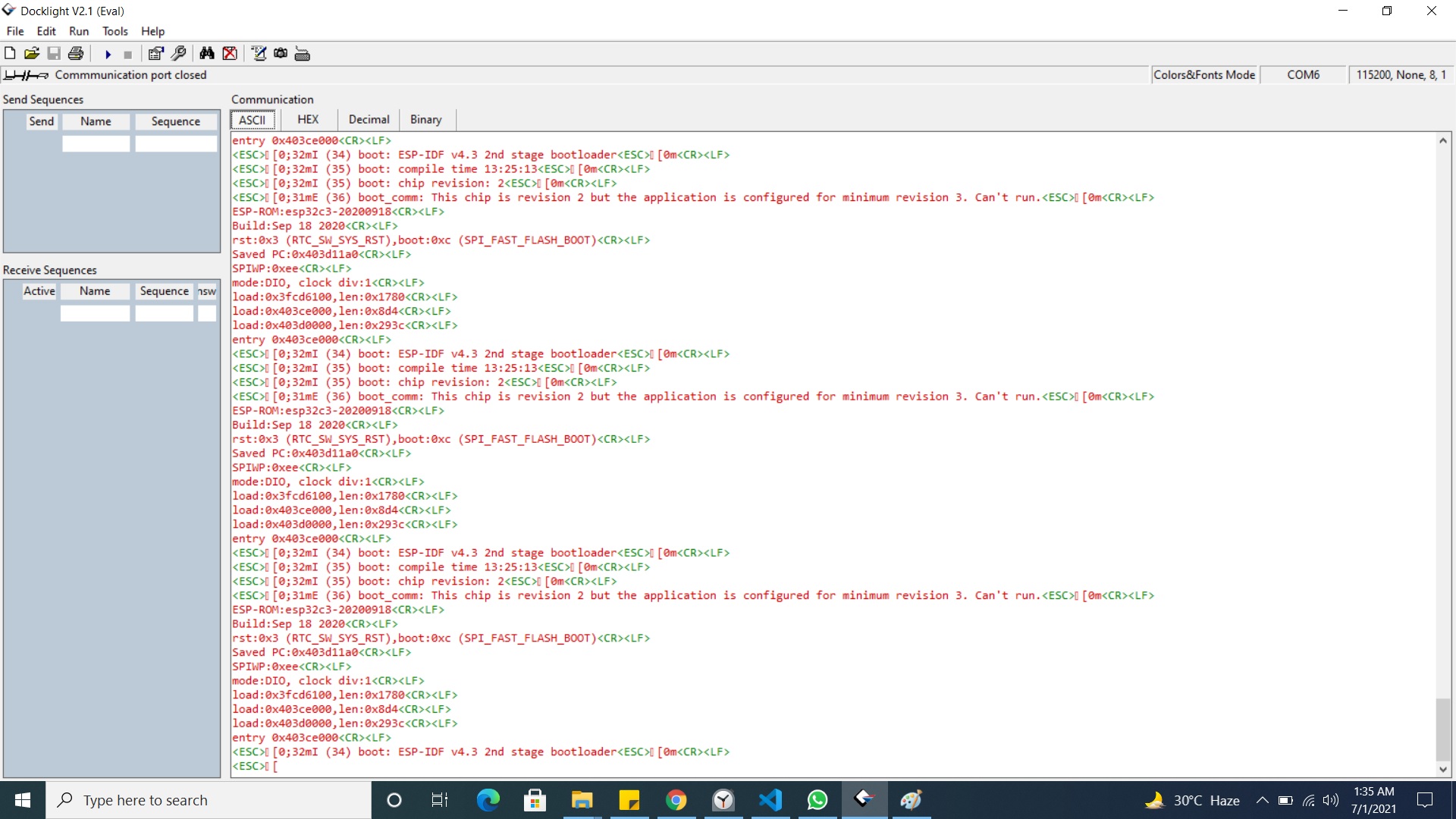Switch to HEX display tab
The image size is (1456, 819).
click(x=309, y=119)
